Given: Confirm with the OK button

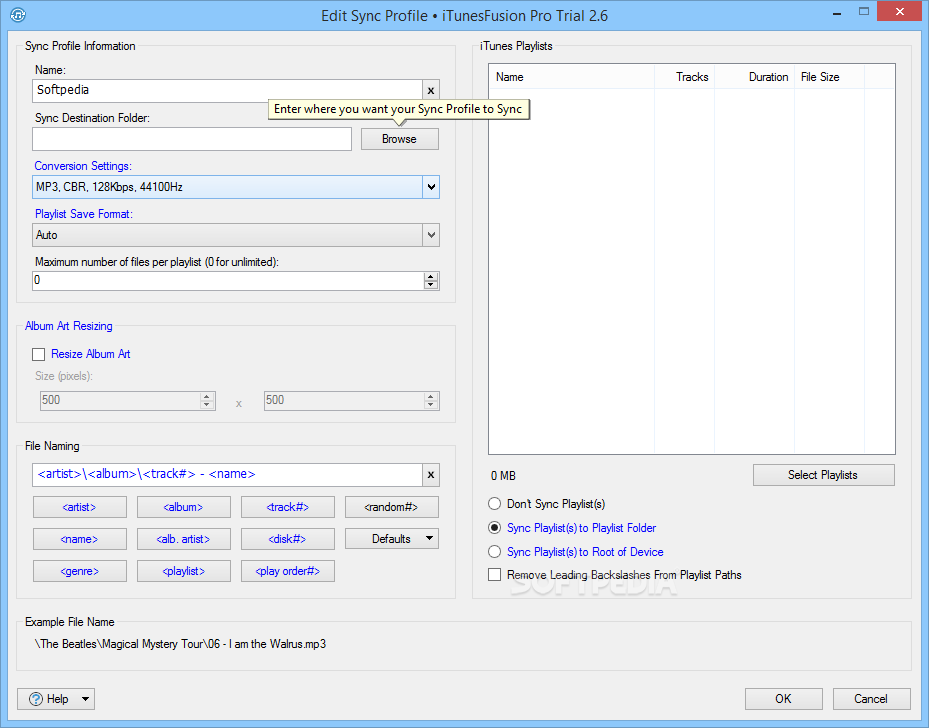Looking at the screenshot, I should [x=784, y=699].
